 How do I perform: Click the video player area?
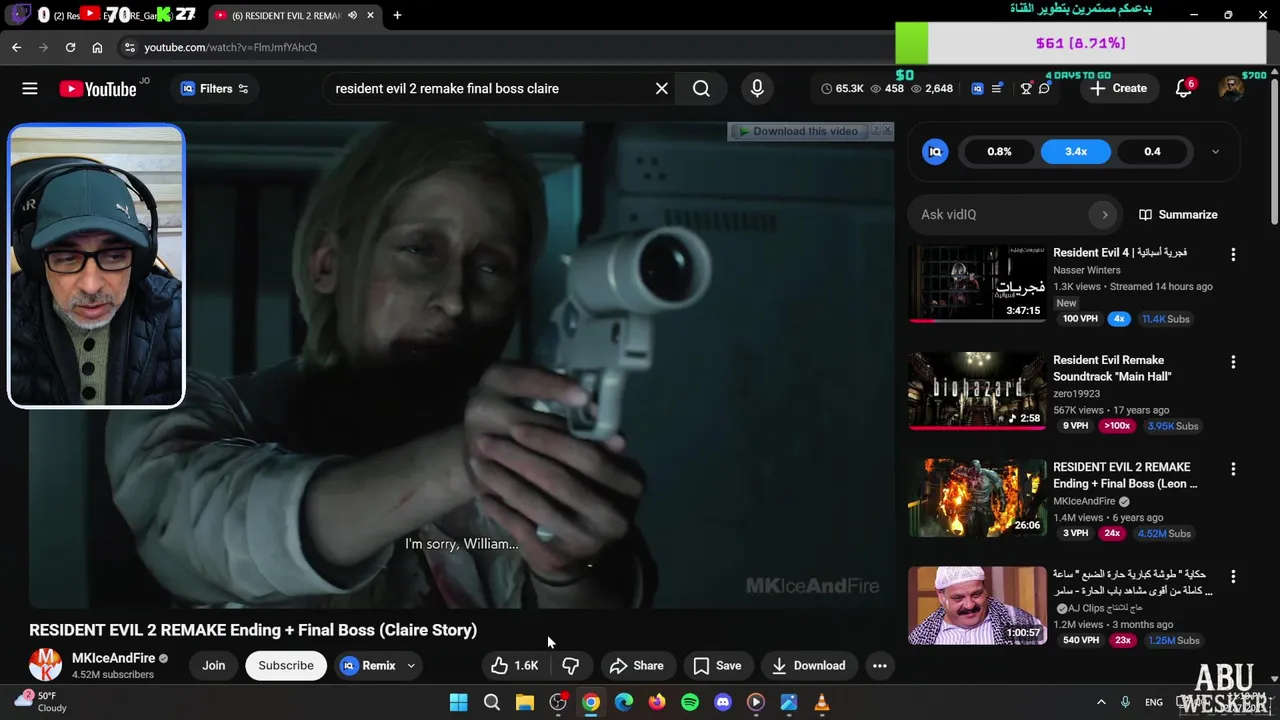click(461, 365)
